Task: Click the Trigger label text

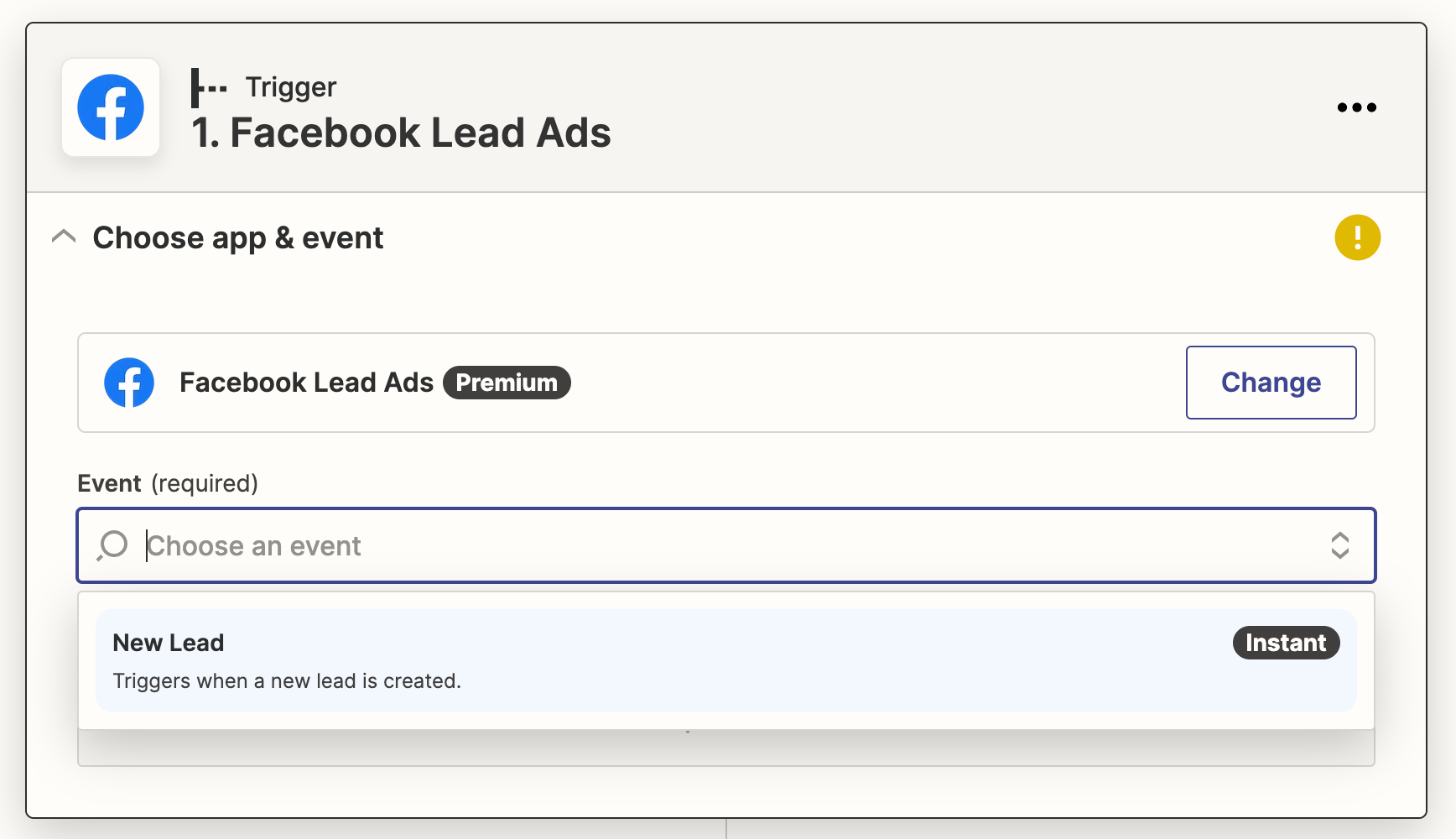Action: tap(290, 87)
